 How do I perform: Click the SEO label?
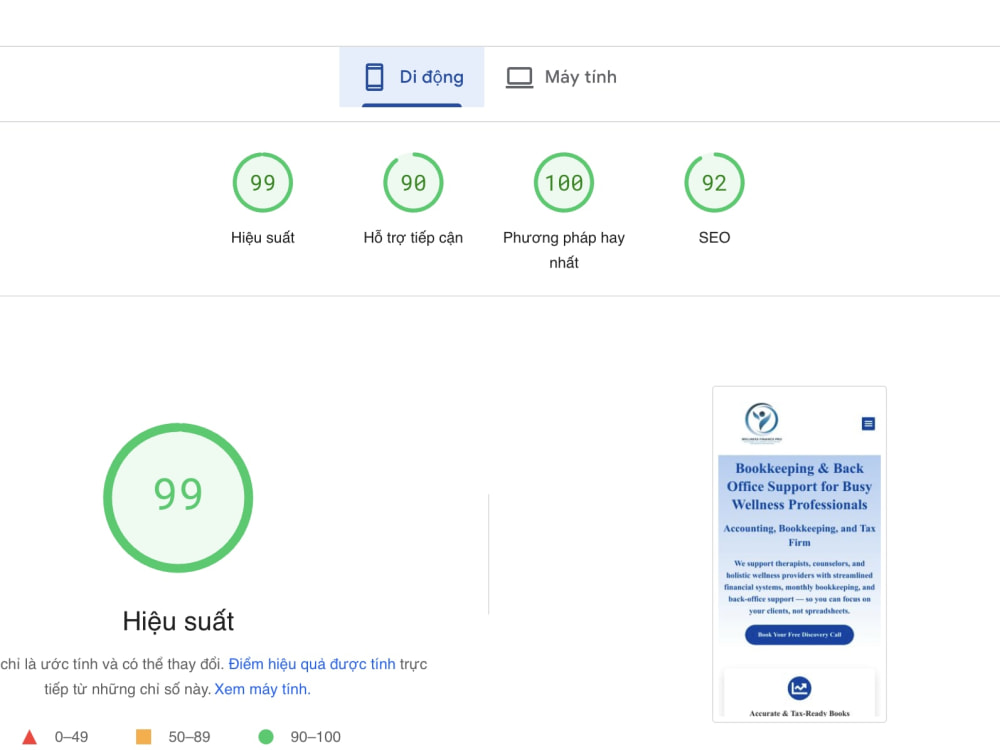click(x=714, y=238)
